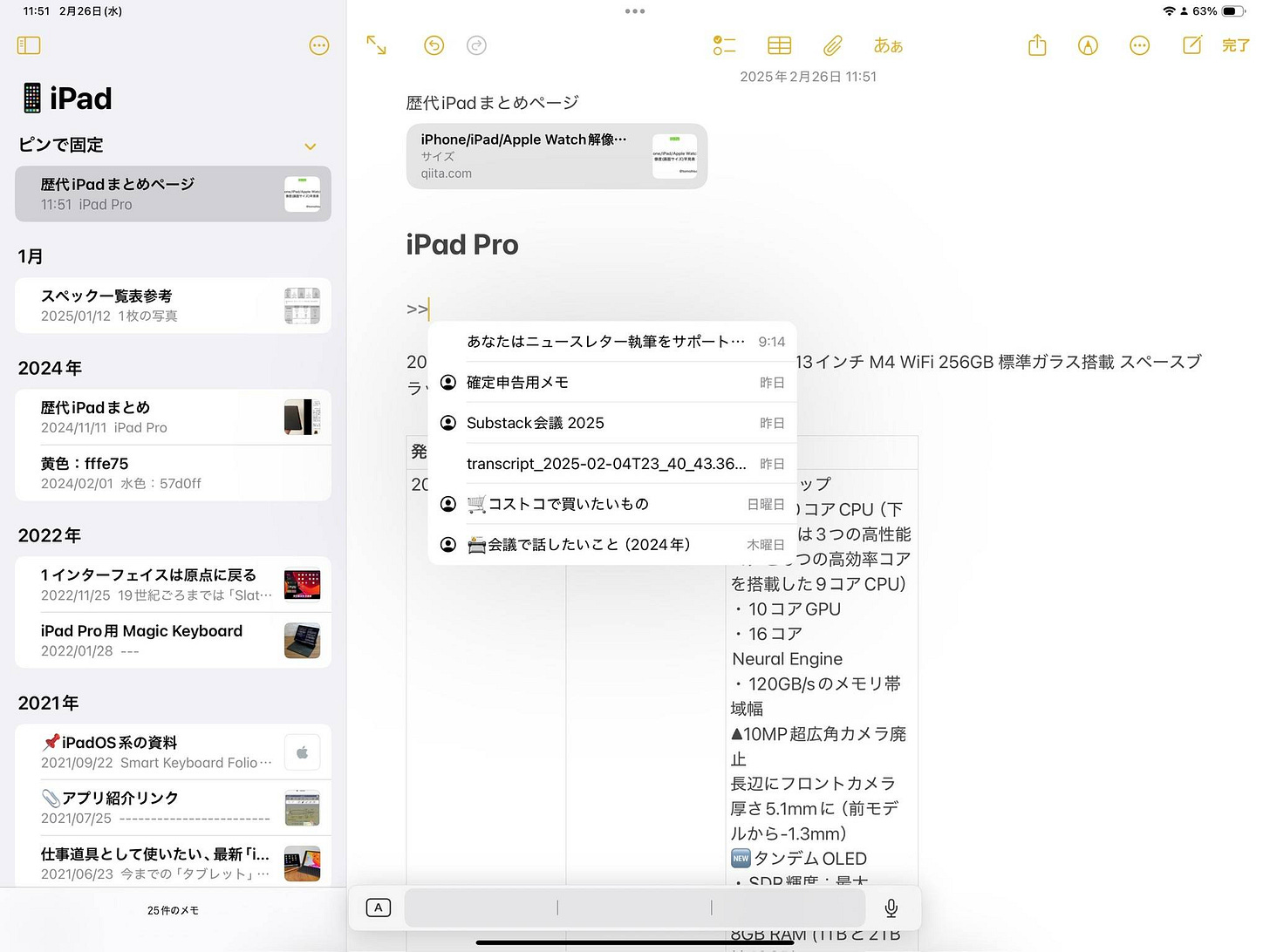
Task: Open pinned note 歴代iPadまとめページ
Action: point(173,194)
